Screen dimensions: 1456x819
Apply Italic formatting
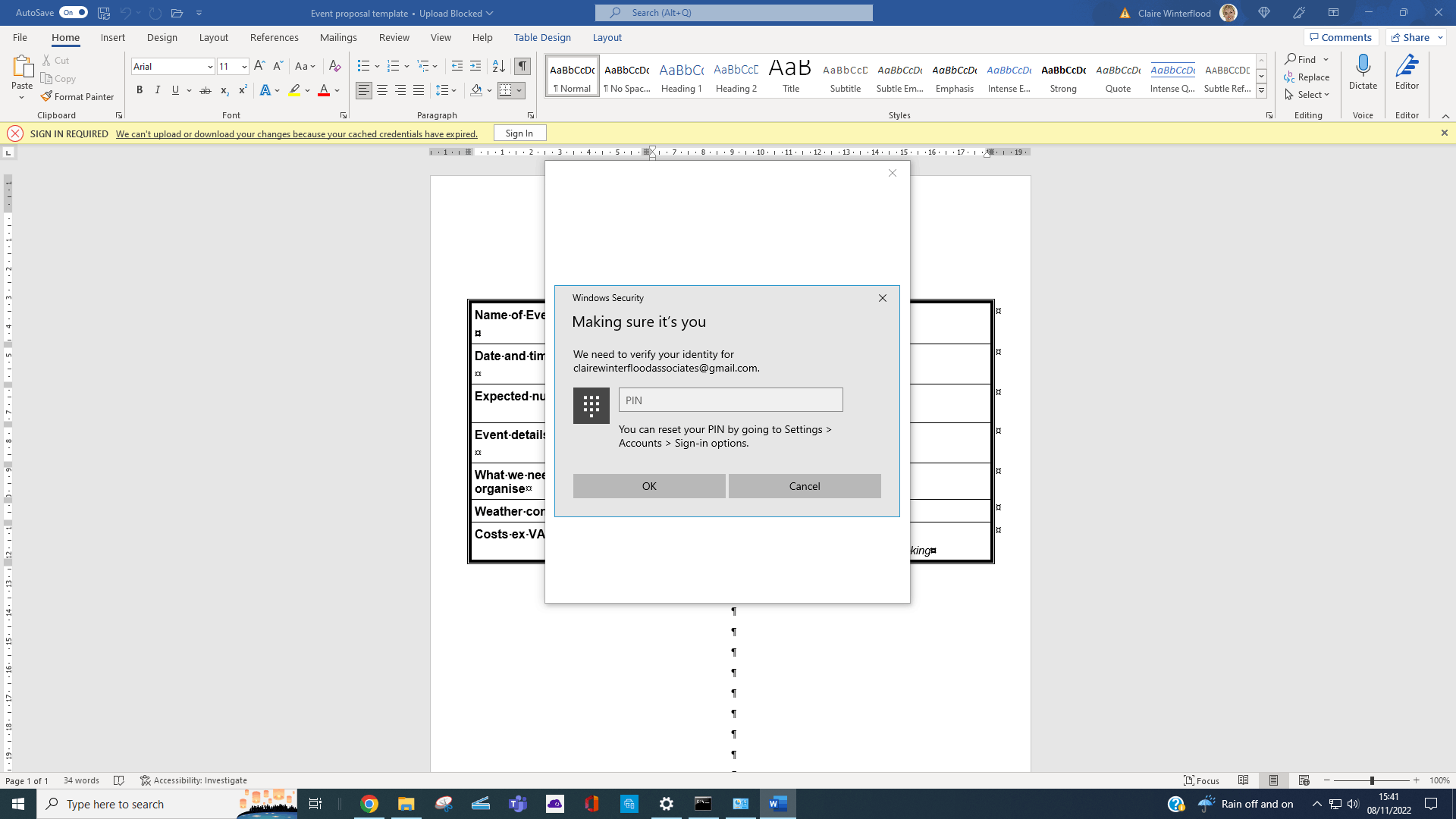click(158, 90)
